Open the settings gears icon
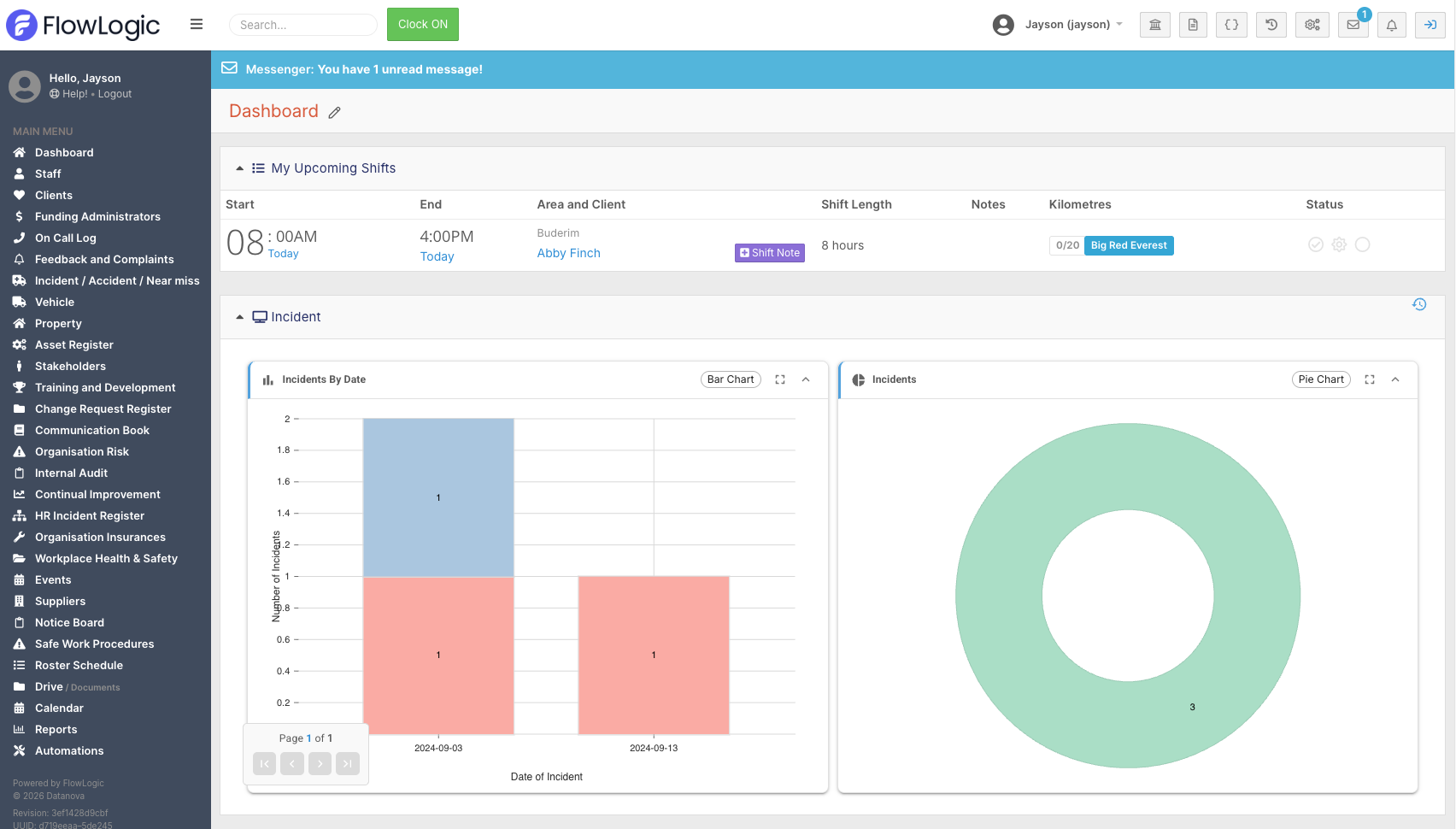 point(1312,25)
